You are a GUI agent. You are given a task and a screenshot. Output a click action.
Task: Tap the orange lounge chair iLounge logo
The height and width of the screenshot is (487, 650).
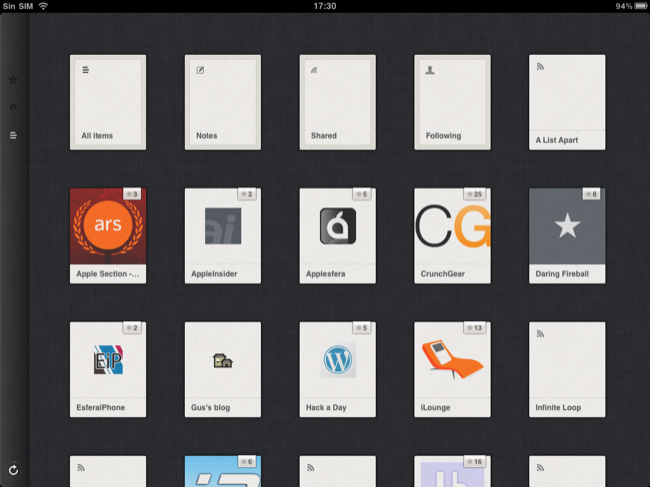[x=452, y=359]
